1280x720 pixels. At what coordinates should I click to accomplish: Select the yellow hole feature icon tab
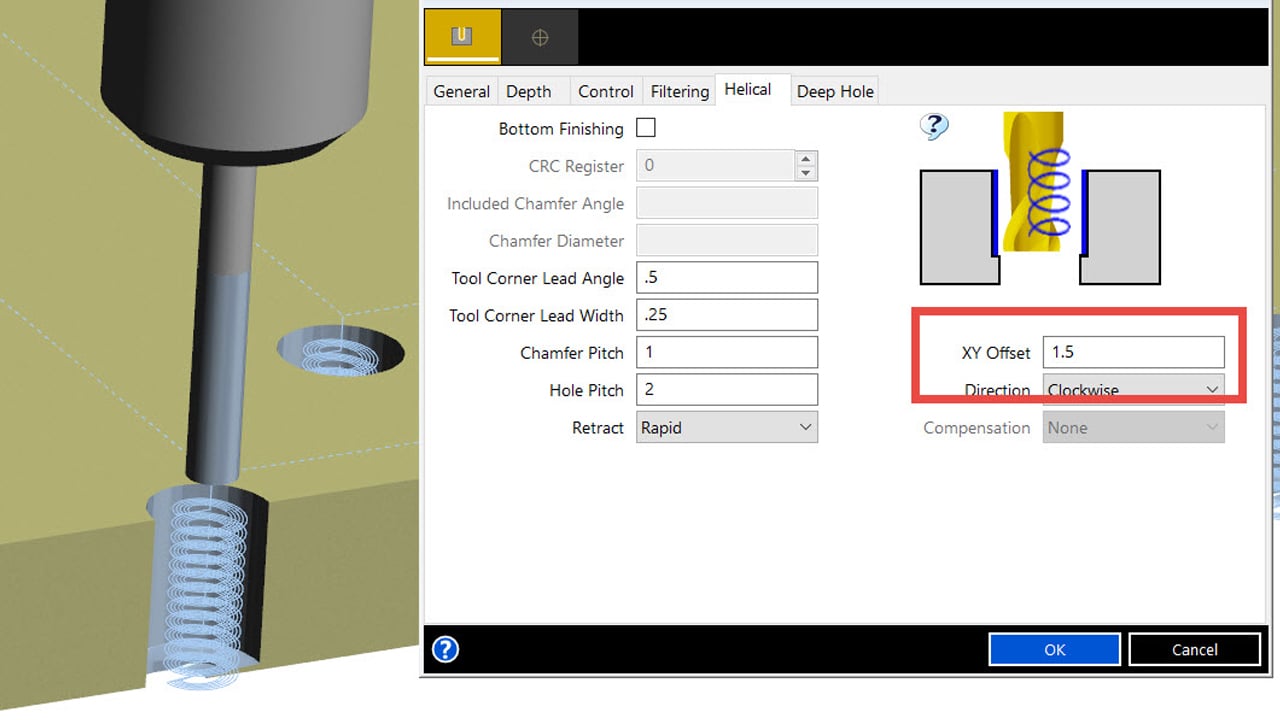(461, 37)
